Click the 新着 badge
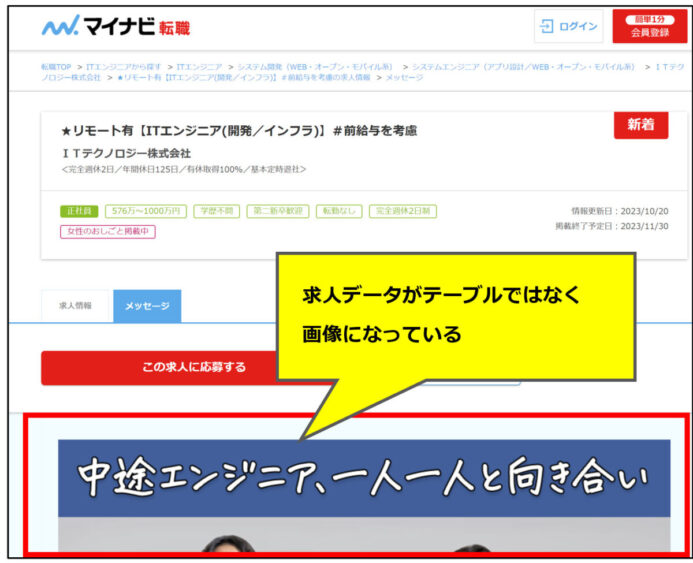Viewport: 693px width, 563px height. click(x=641, y=125)
